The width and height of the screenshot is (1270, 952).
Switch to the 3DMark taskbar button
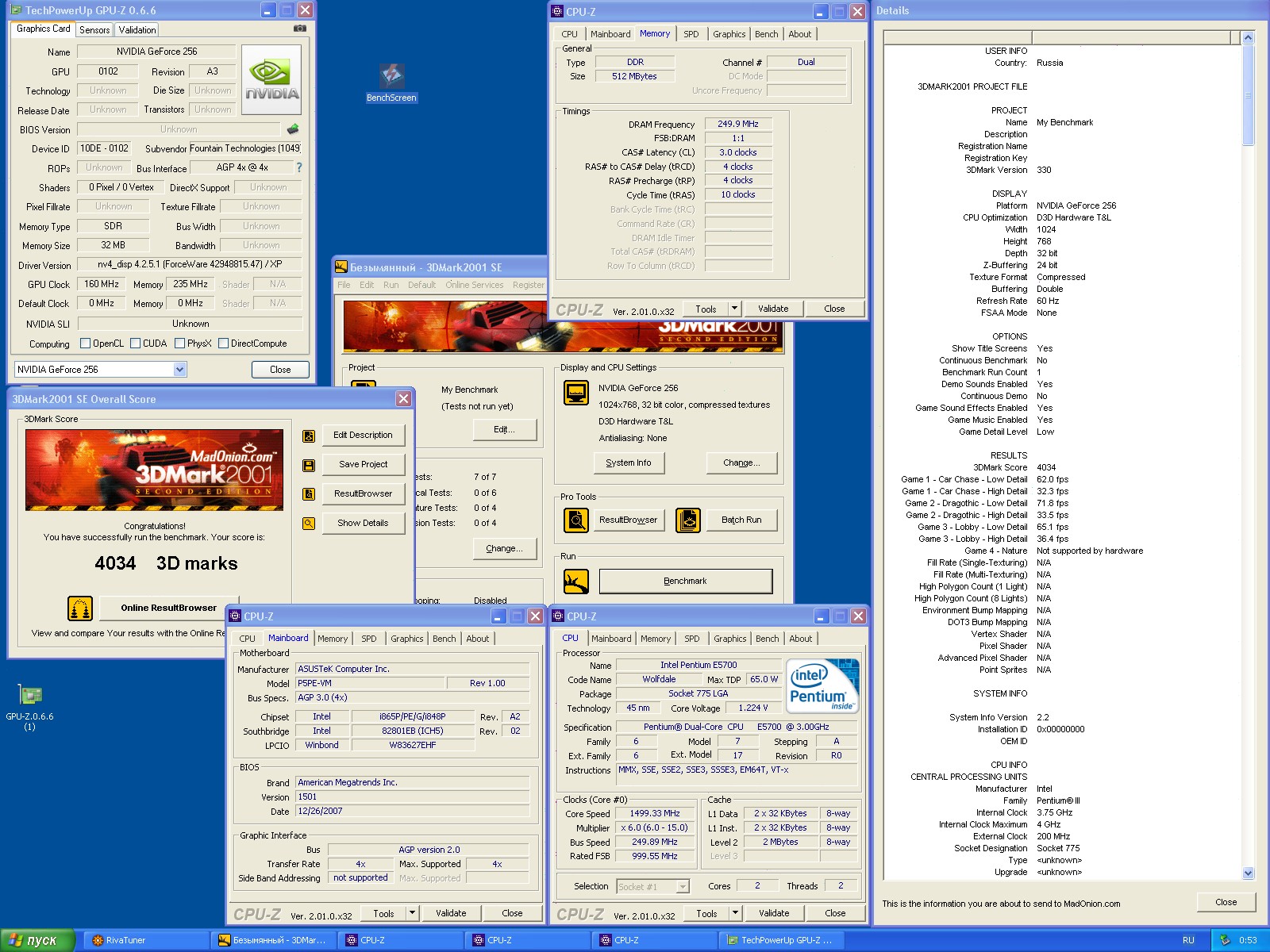(x=273, y=940)
